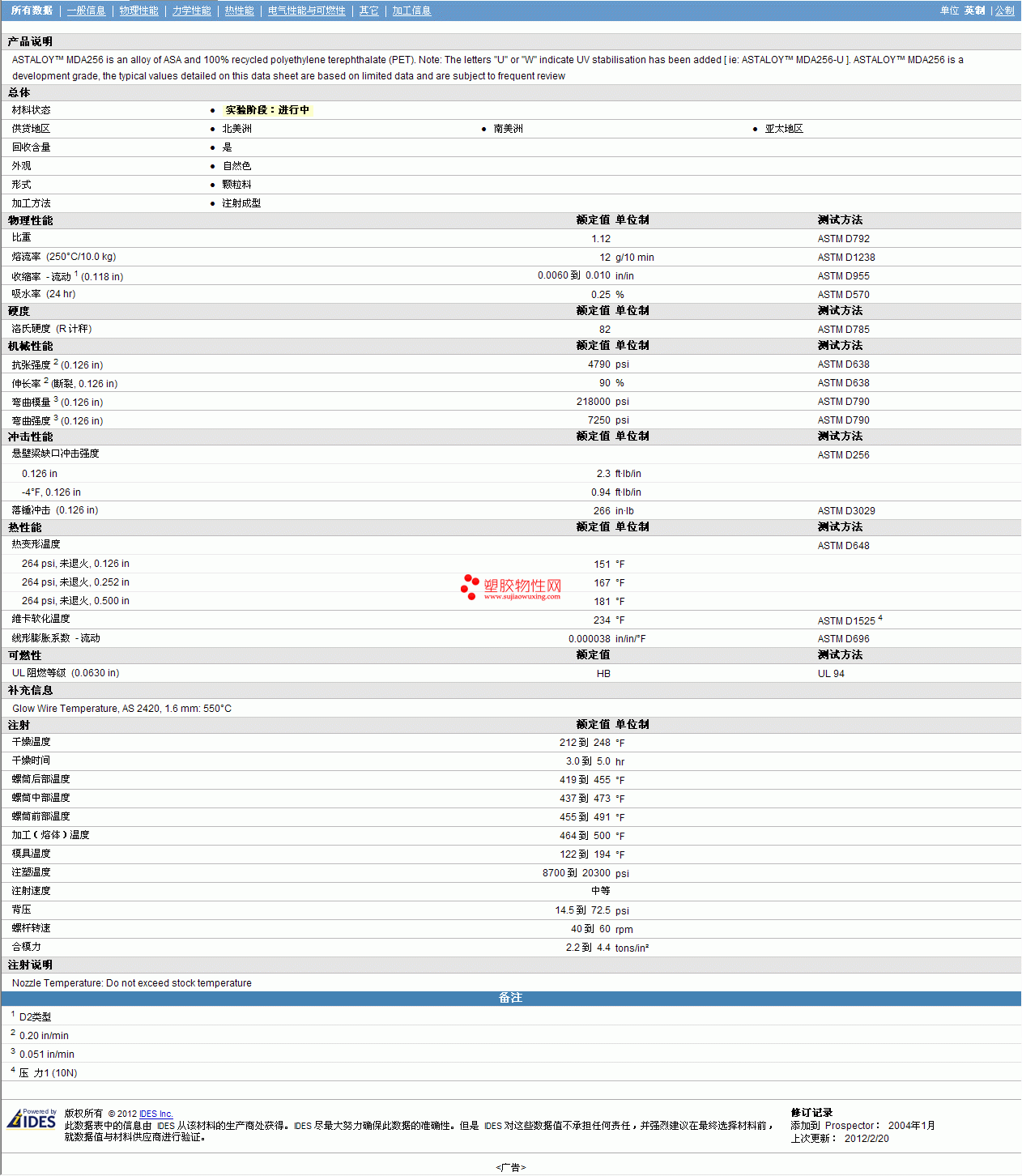Viewport: 1022px width, 1176px height.
Task: Click the 維卡软化温度 row label
Action: 40,619
